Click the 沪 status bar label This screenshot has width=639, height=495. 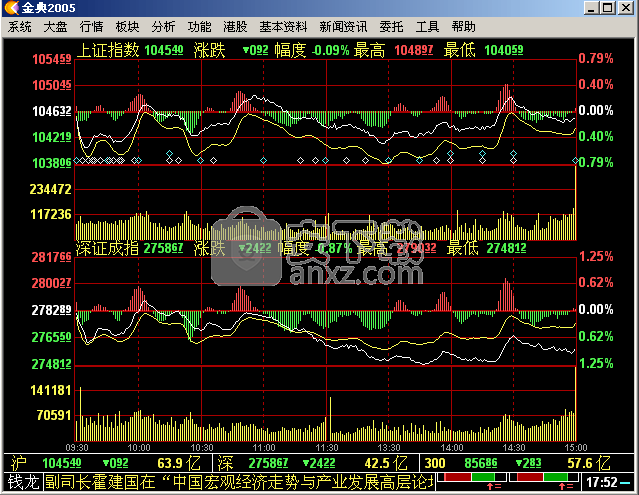(19, 463)
